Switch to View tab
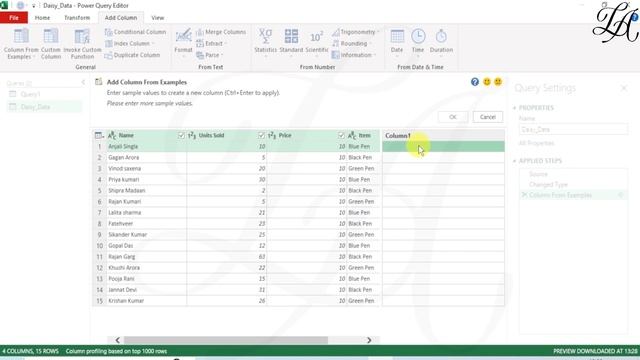Image resolution: width=640 pixels, height=360 pixels. pyautogui.click(x=158, y=18)
